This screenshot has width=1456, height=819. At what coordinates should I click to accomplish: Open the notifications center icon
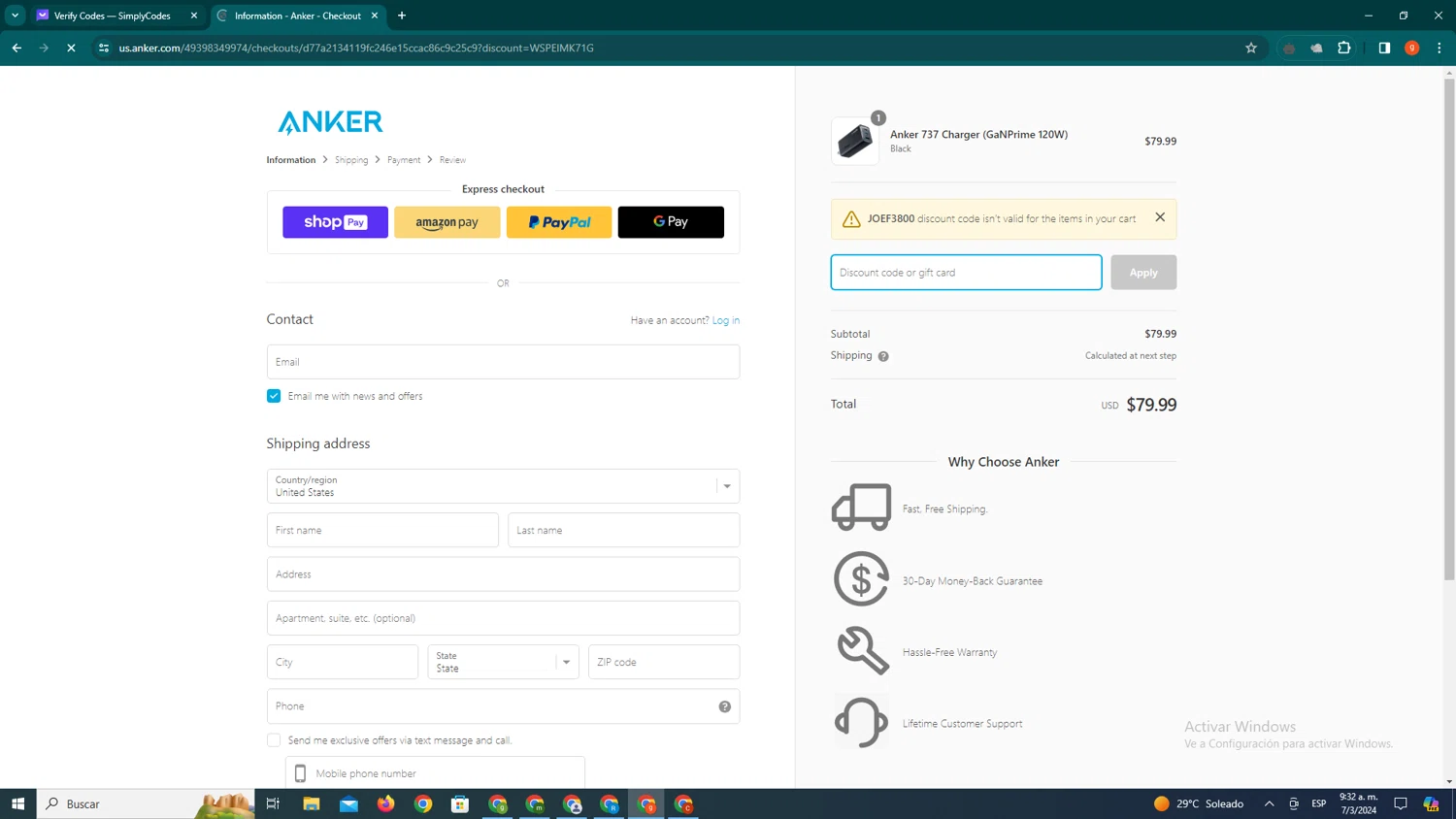point(1401,803)
